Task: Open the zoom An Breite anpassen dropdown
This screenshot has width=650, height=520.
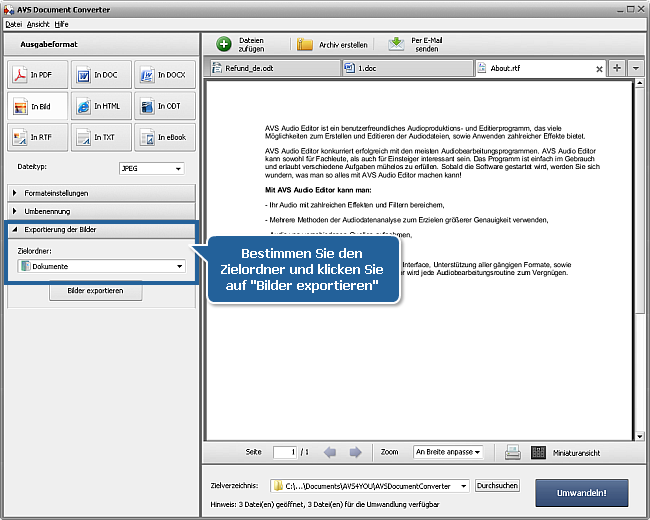Action: [448, 452]
